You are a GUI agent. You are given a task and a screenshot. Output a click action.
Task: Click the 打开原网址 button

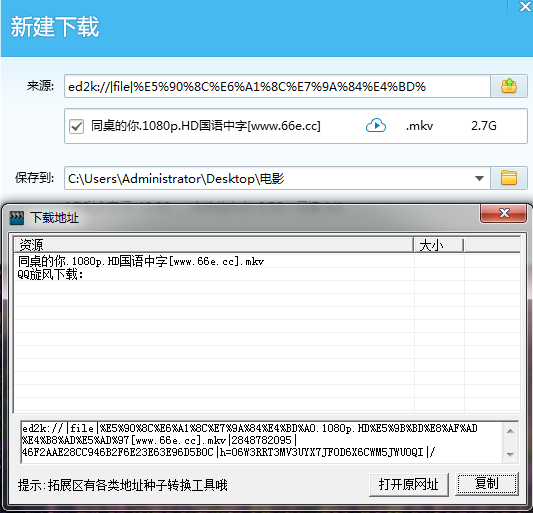[409, 484]
